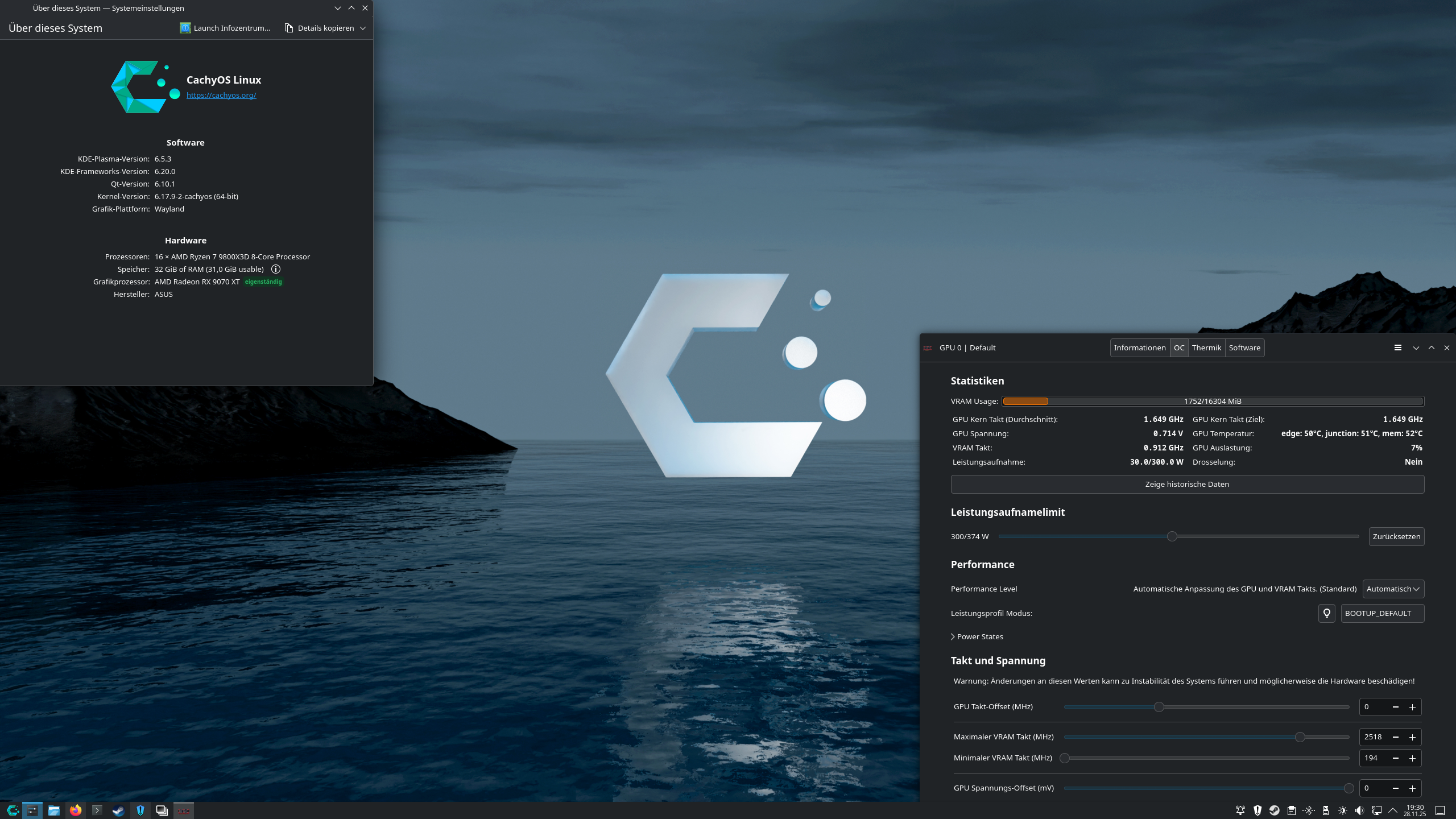Open the Dolphin file manager taskbar icon
The height and width of the screenshot is (819, 1456).
(54, 810)
